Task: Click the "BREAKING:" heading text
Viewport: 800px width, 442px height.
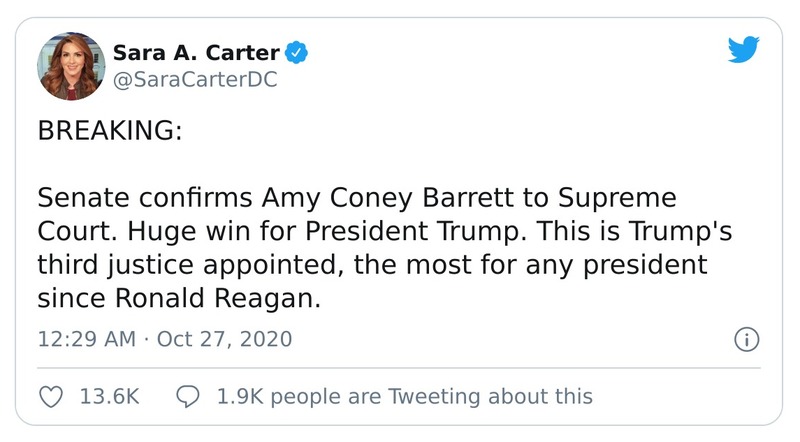Action: (x=110, y=133)
